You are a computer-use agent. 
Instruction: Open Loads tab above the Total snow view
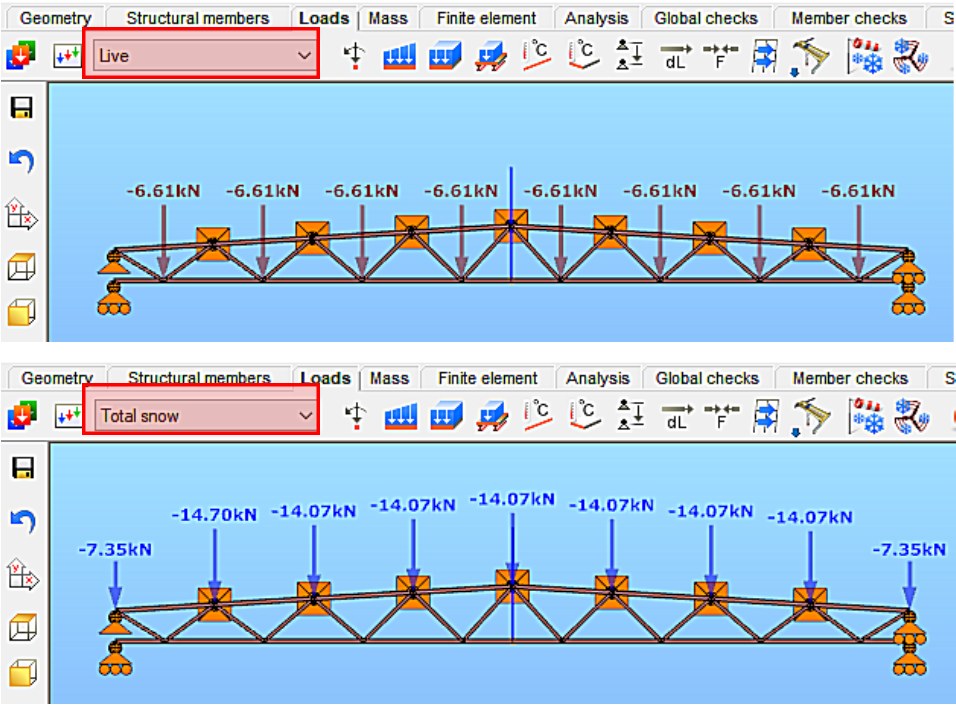click(x=326, y=378)
